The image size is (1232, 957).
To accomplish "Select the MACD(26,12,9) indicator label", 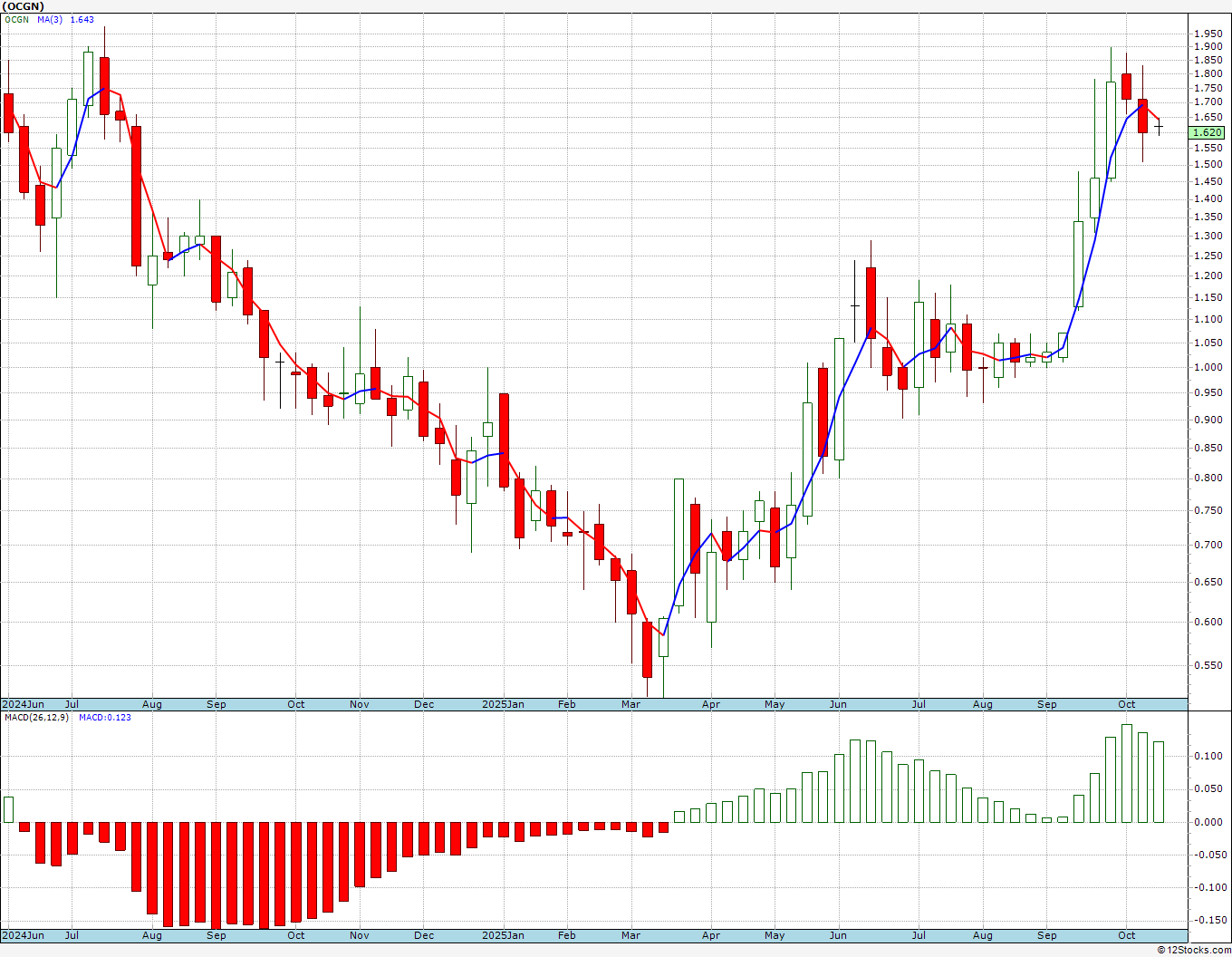I will (37, 718).
